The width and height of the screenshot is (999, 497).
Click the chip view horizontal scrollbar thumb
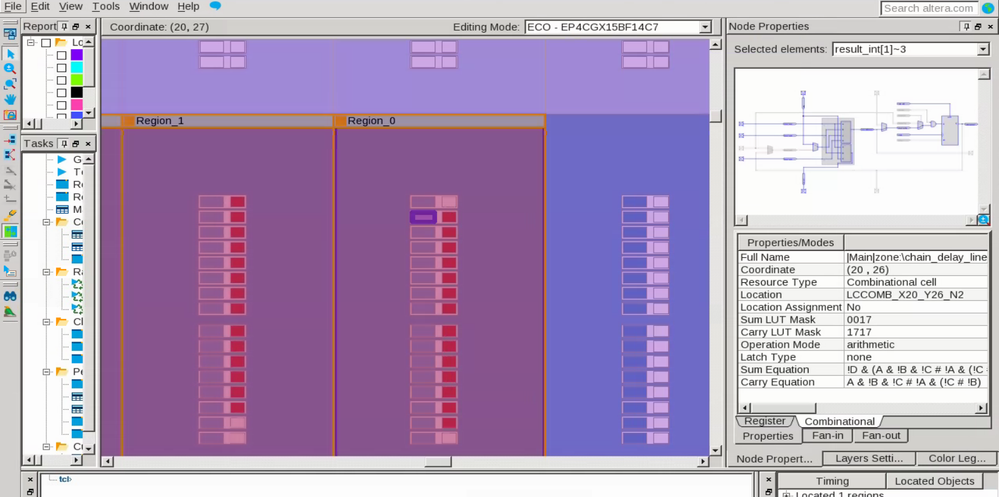click(x=438, y=461)
